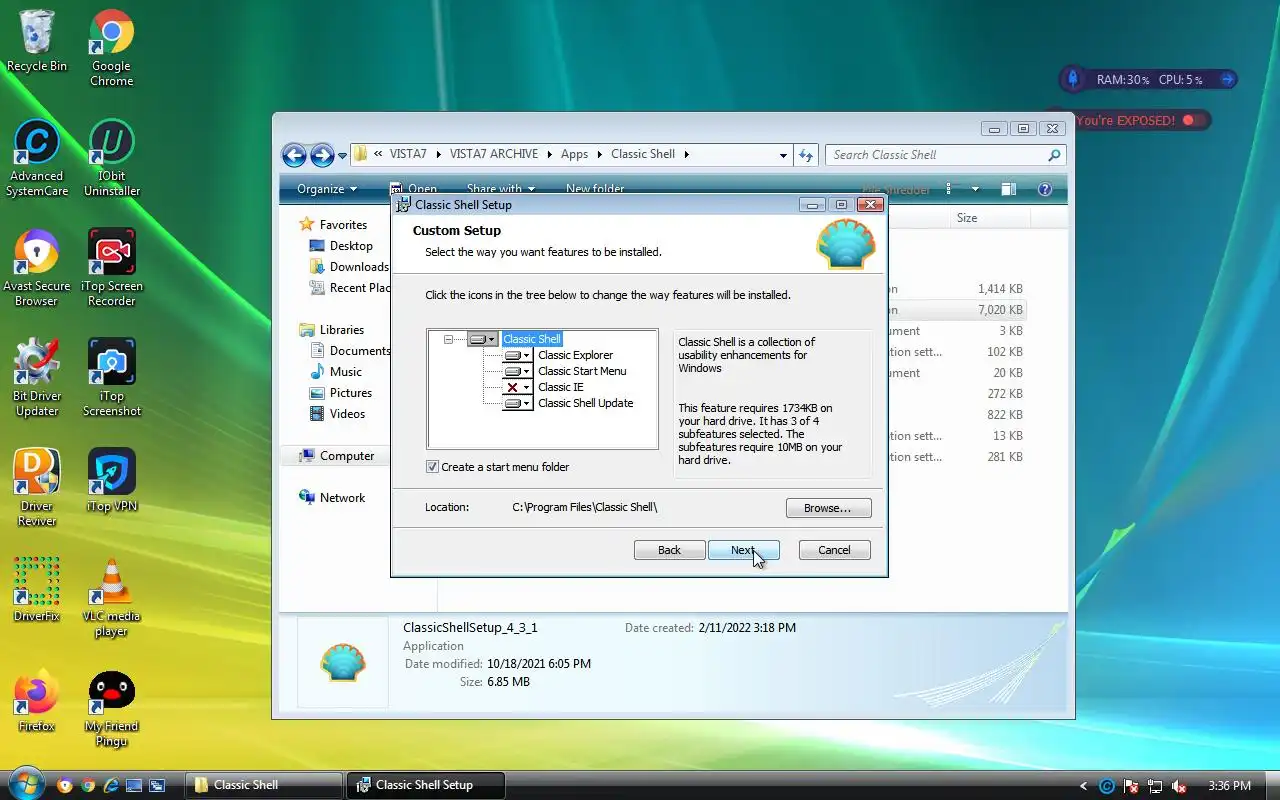This screenshot has width=1280, height=800.
Task: Open the My Friend Pingu shortcut
Action: pos(111,708)
